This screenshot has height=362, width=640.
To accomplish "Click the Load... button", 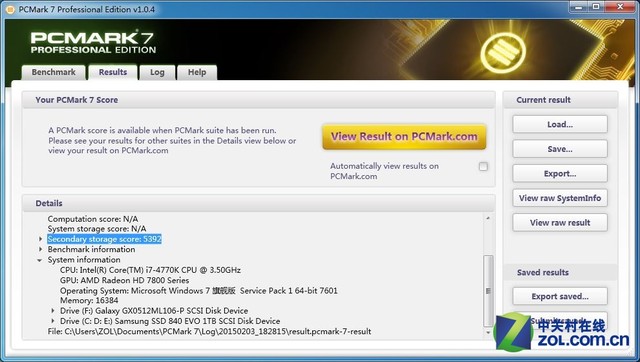I will [560, 124].
